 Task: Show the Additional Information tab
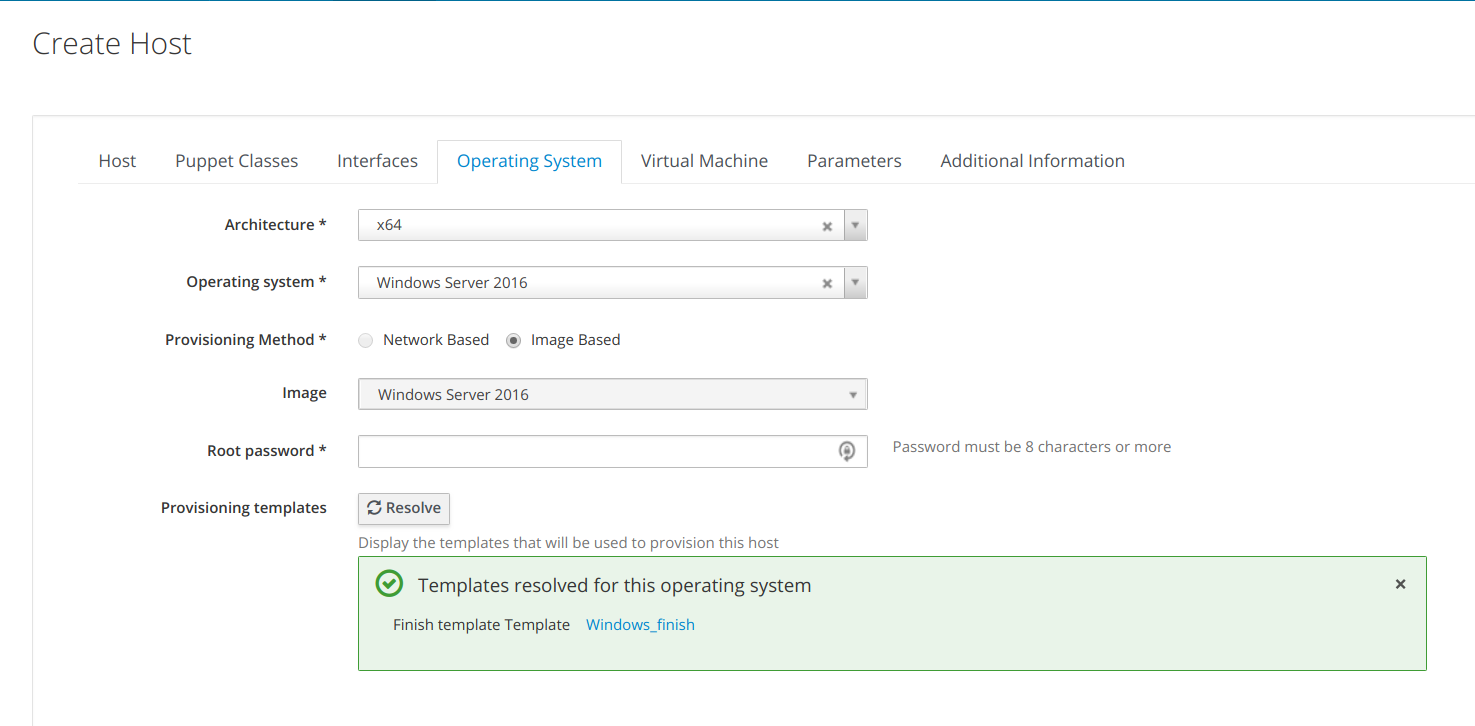click(1032, 161)
